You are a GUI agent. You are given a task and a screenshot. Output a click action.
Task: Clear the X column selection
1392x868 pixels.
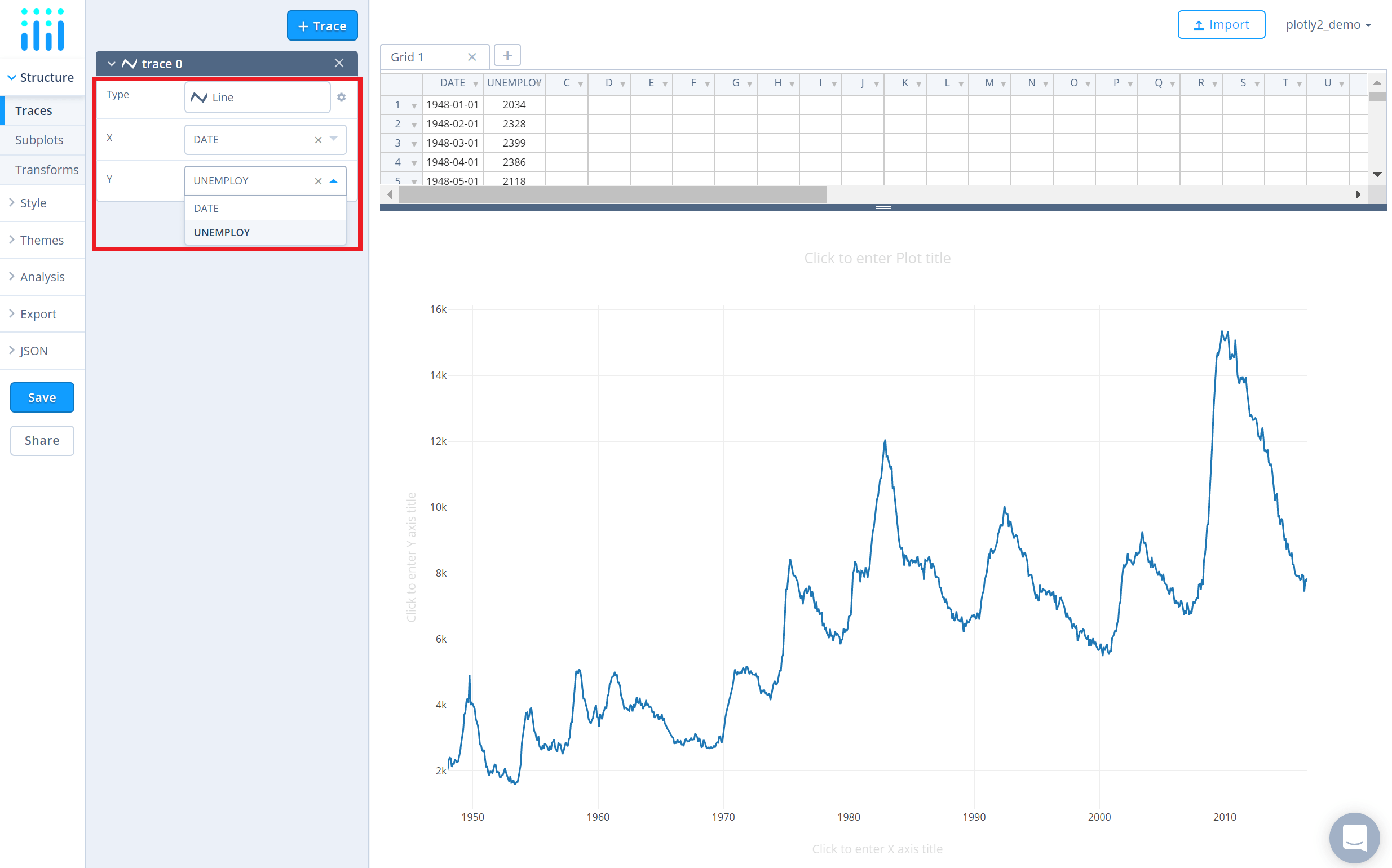pyautogui.click(x=318, y=140)
